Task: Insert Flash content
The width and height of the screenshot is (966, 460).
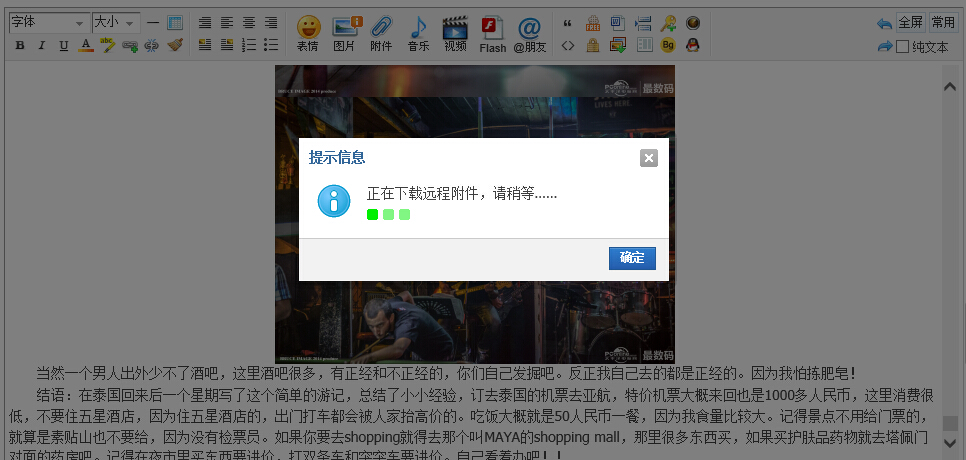Action: pos(493,34)
